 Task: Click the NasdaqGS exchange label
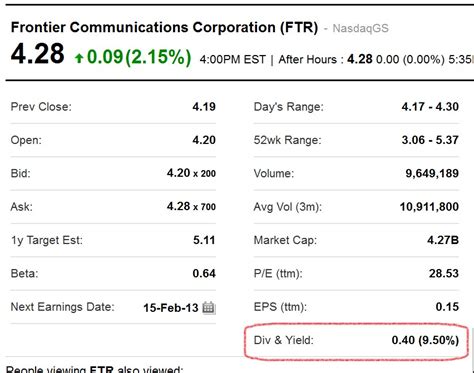tap(361, 28)
